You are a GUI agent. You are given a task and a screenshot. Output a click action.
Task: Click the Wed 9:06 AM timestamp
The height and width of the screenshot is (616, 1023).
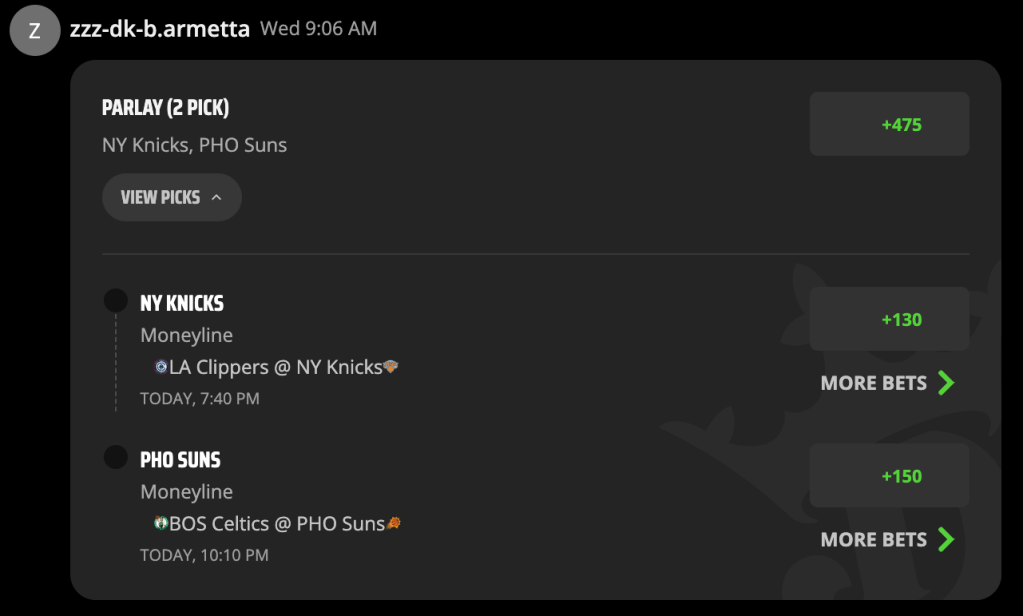click(318, 28)
